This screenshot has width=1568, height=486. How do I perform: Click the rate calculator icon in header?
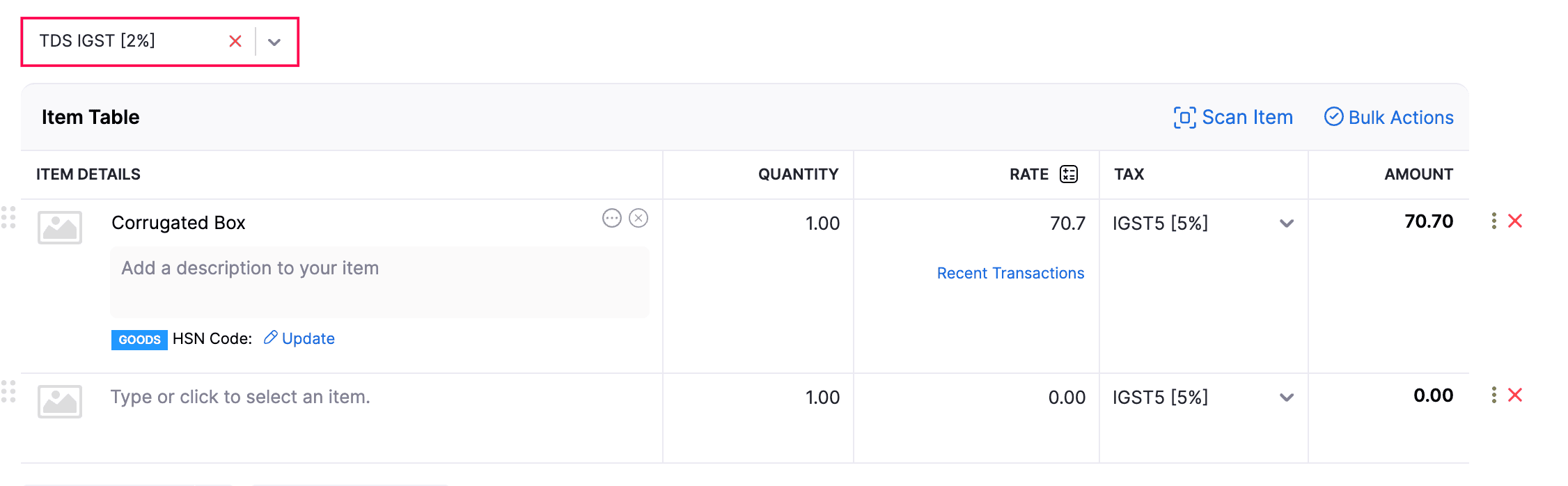coord(1069,174)
